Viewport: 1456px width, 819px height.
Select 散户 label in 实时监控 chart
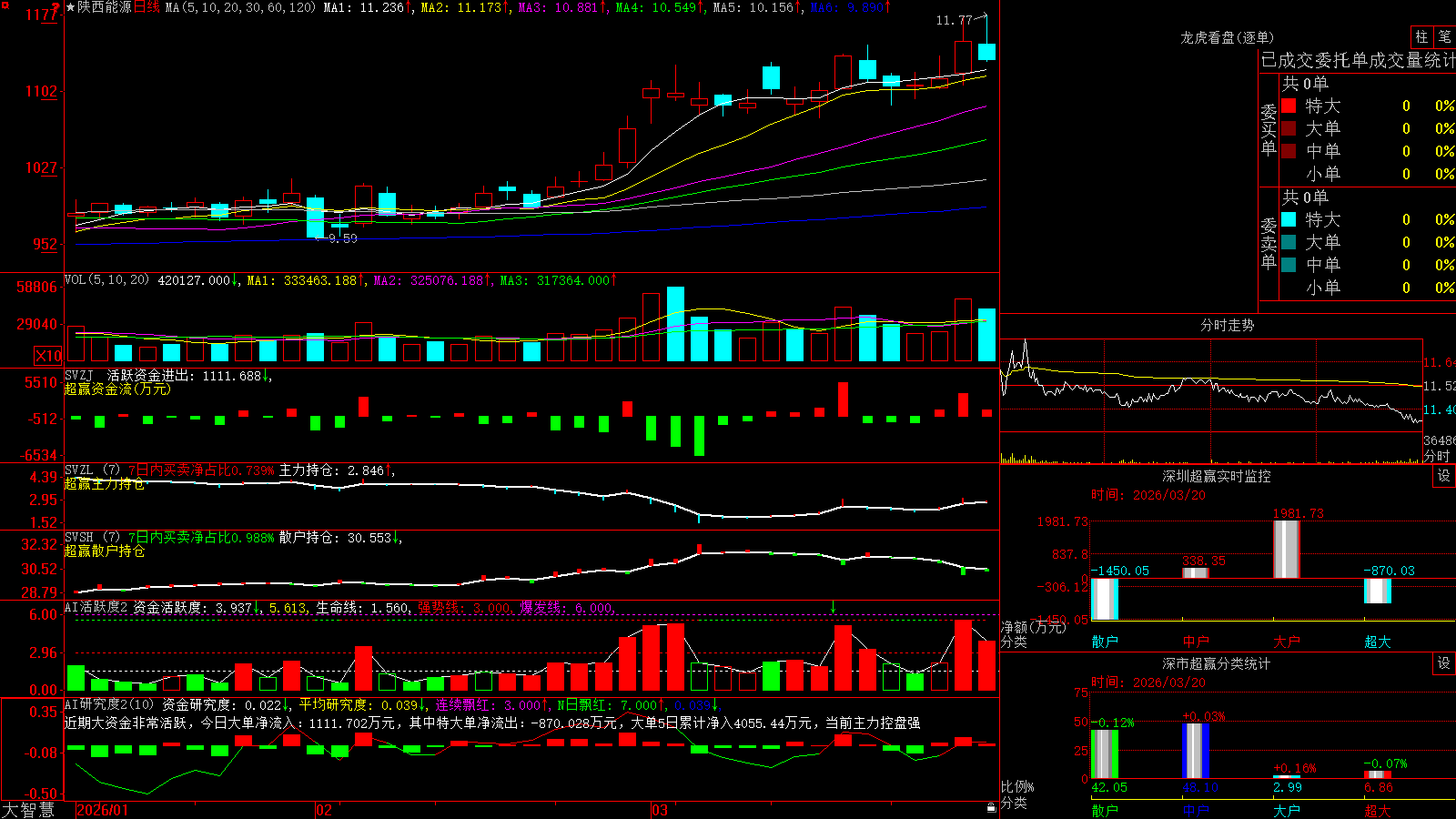[1105, 642]
